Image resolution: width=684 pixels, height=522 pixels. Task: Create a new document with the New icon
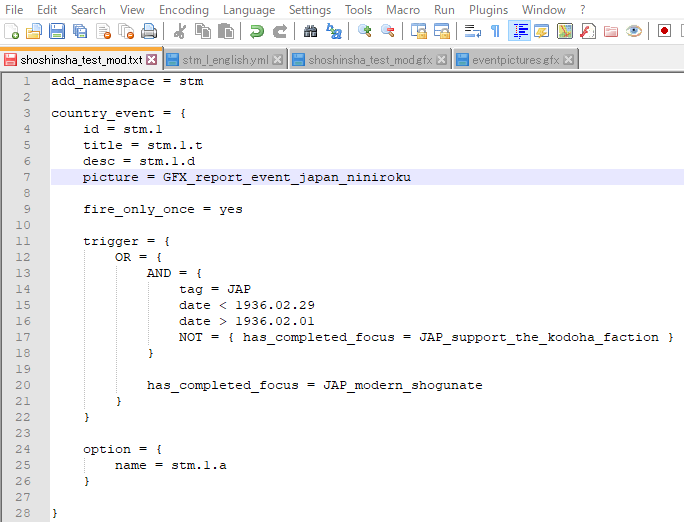point(11,31)
